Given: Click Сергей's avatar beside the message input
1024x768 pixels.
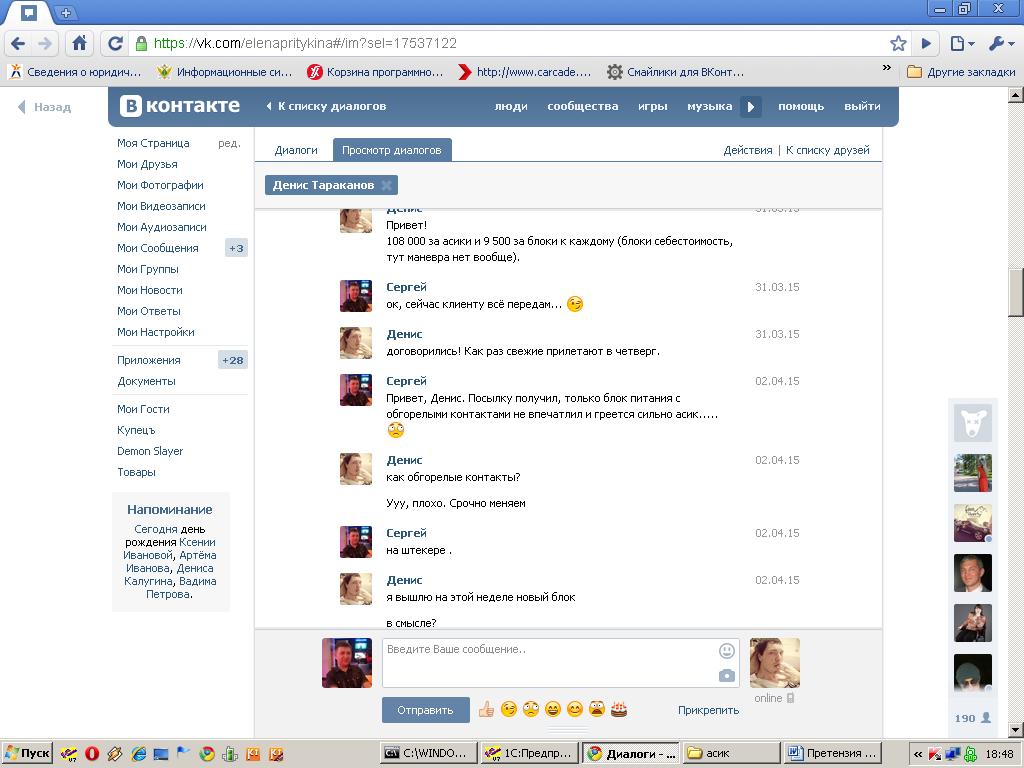Looking at the screenshot, I should (x=347, y=663).
